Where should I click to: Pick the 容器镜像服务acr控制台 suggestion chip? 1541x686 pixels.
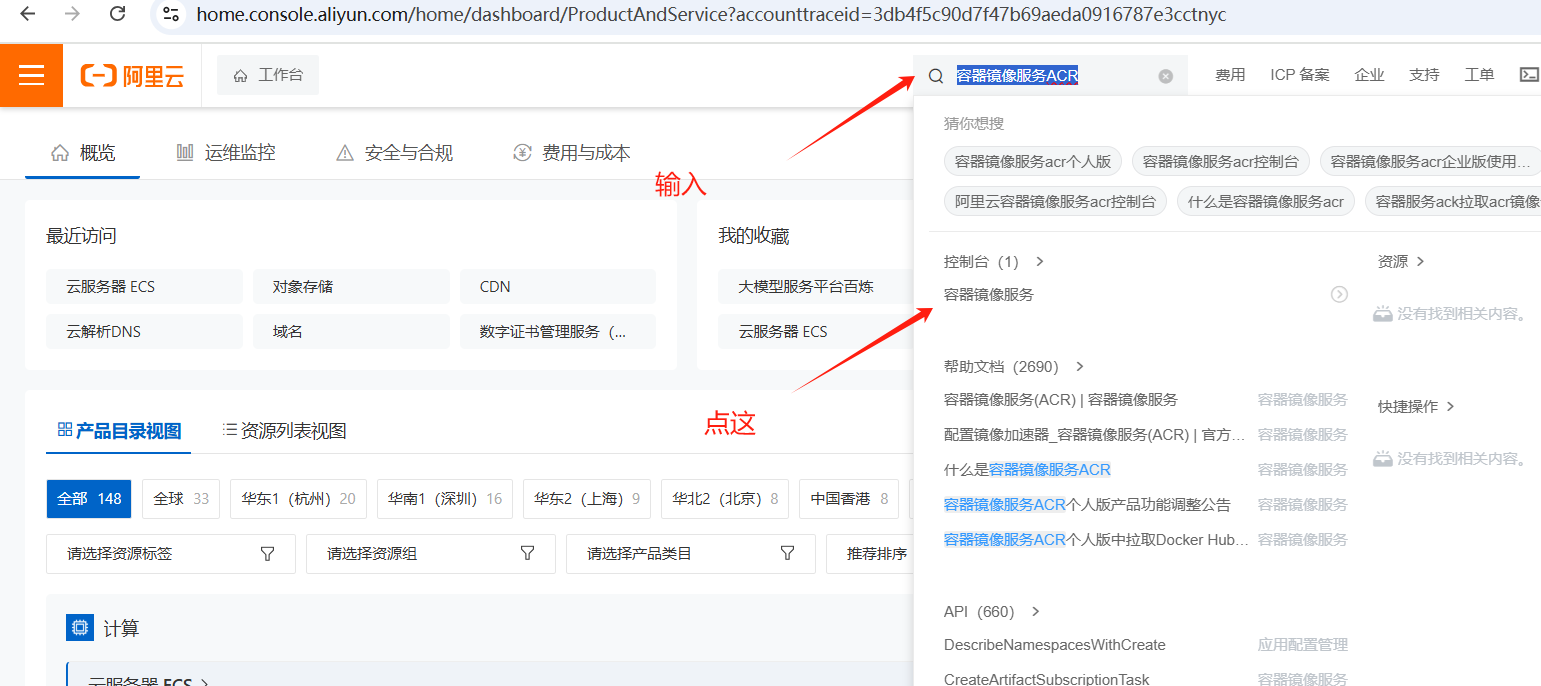(1221, 161)
